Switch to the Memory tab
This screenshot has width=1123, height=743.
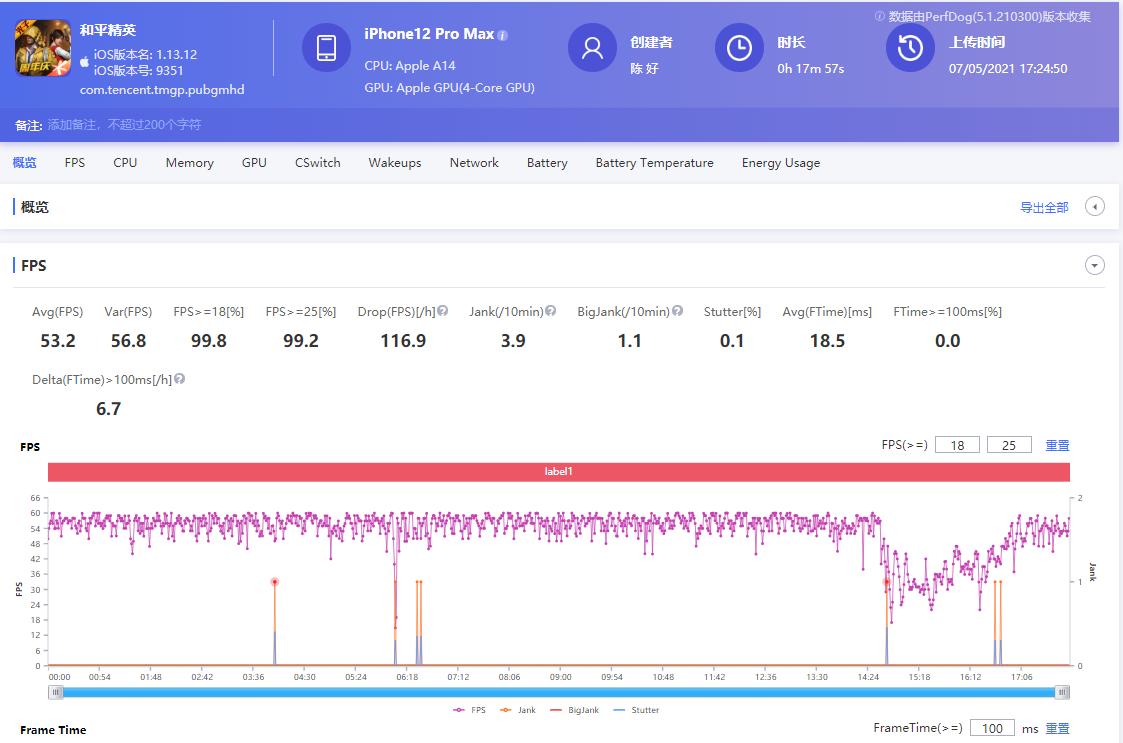click(189, 163)
